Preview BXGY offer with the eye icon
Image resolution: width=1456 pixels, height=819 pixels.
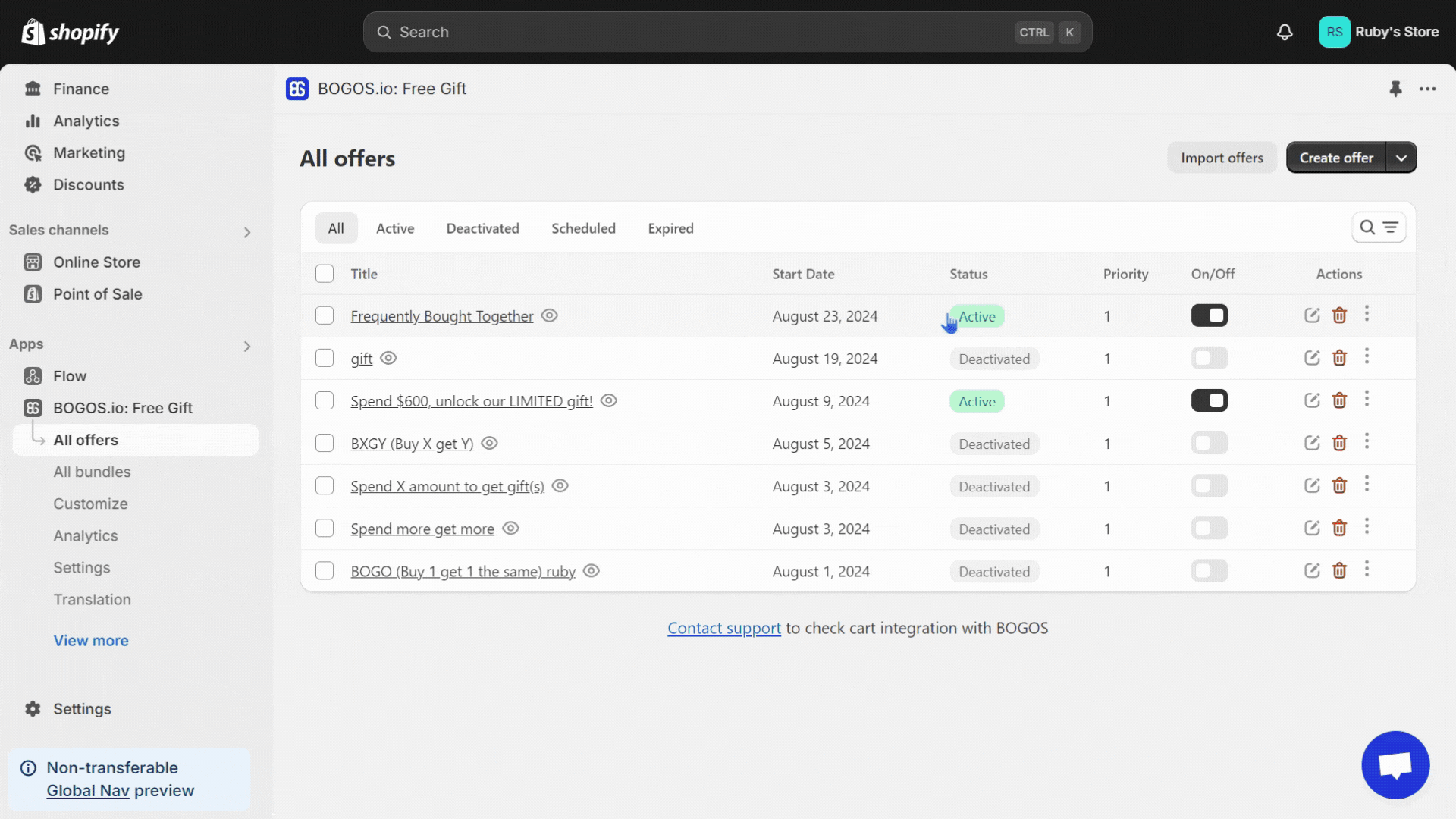(x=490, y=444)
